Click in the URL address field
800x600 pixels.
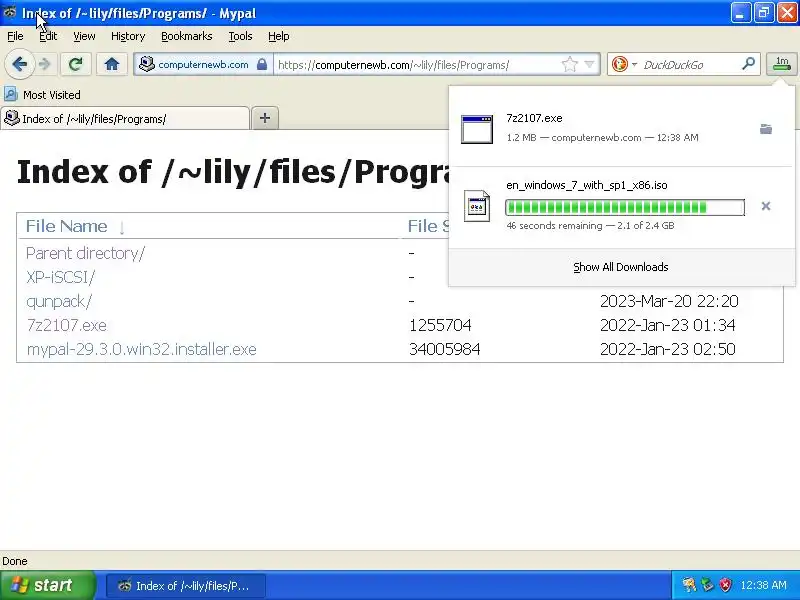[x=417, y=65]
